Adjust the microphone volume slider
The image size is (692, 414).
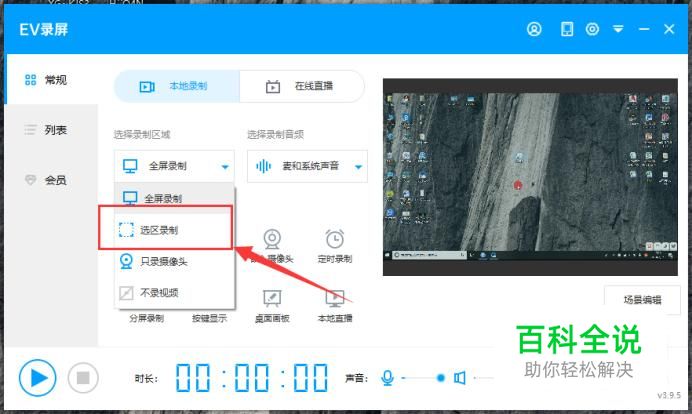(x=424, y=378)
